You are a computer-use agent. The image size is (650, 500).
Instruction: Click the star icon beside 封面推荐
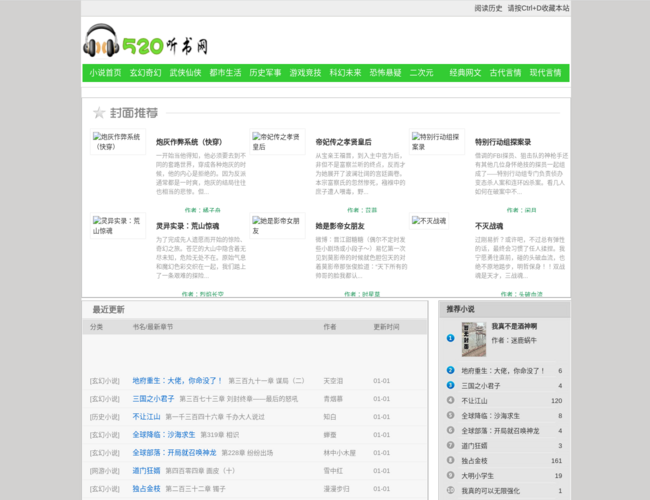(x=99, y=113)
